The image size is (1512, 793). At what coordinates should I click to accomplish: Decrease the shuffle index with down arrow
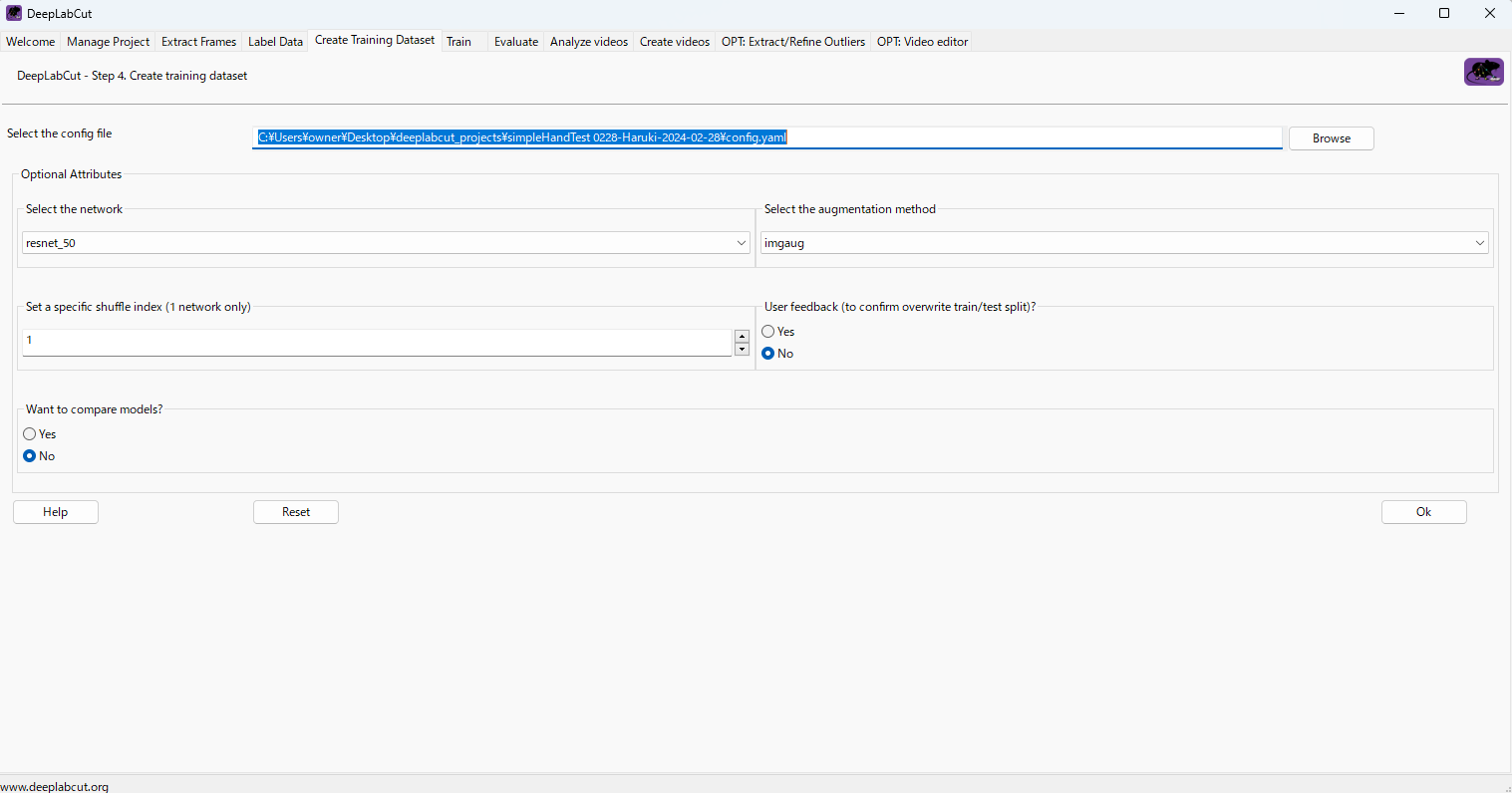point(742,350)
